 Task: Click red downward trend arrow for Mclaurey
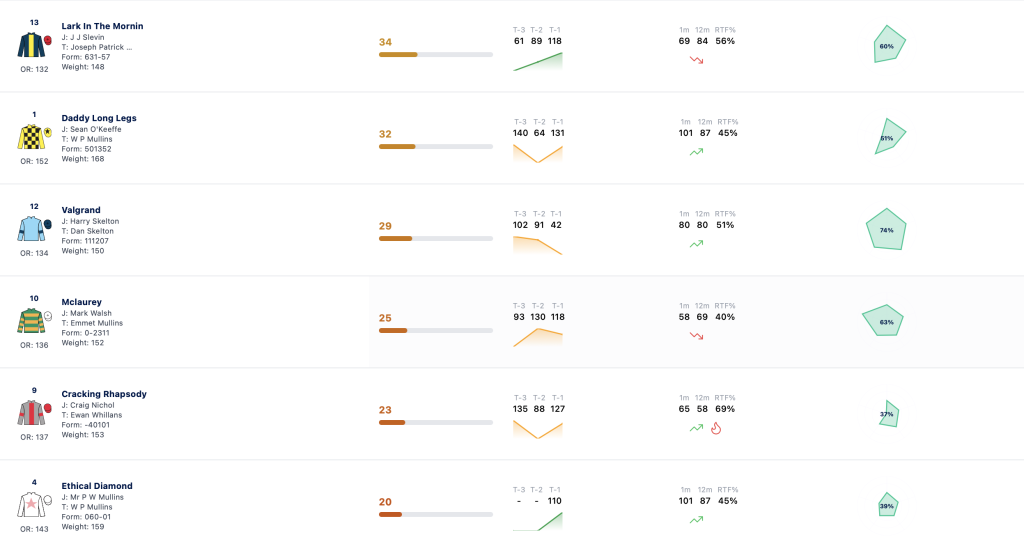697,336
